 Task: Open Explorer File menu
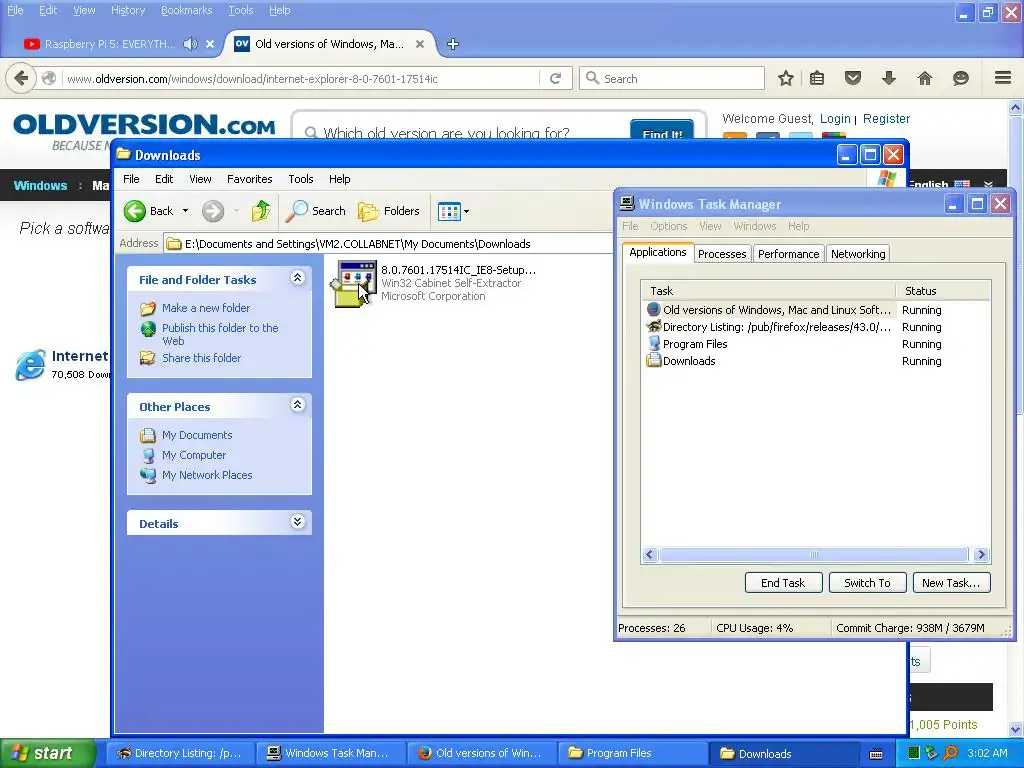pyautogui.click(x=131, y=179)
